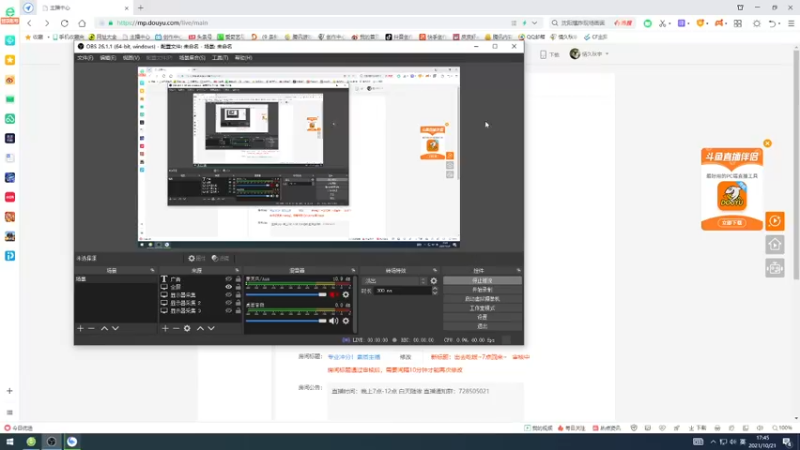Screen dimensions: 800x450
Task: Click 属性 properties button above the Scenes panel
Action: tap(197, 258)
